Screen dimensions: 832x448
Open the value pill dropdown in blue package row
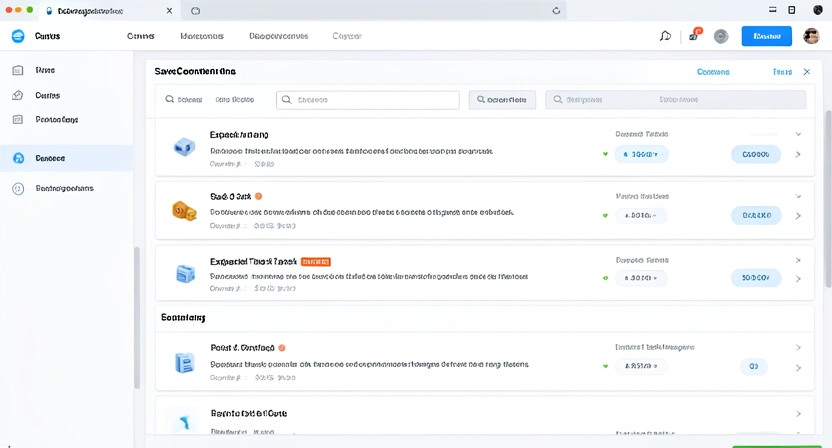click(x=641, y=278)
